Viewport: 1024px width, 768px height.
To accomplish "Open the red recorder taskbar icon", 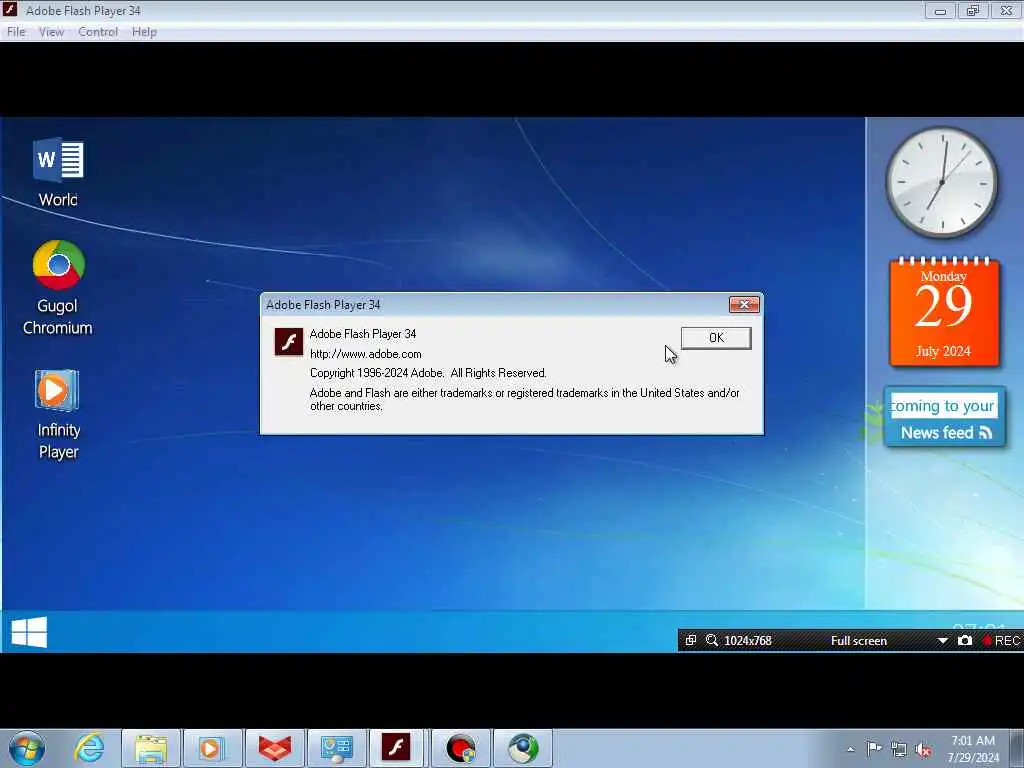I will [x=460, y=749].
